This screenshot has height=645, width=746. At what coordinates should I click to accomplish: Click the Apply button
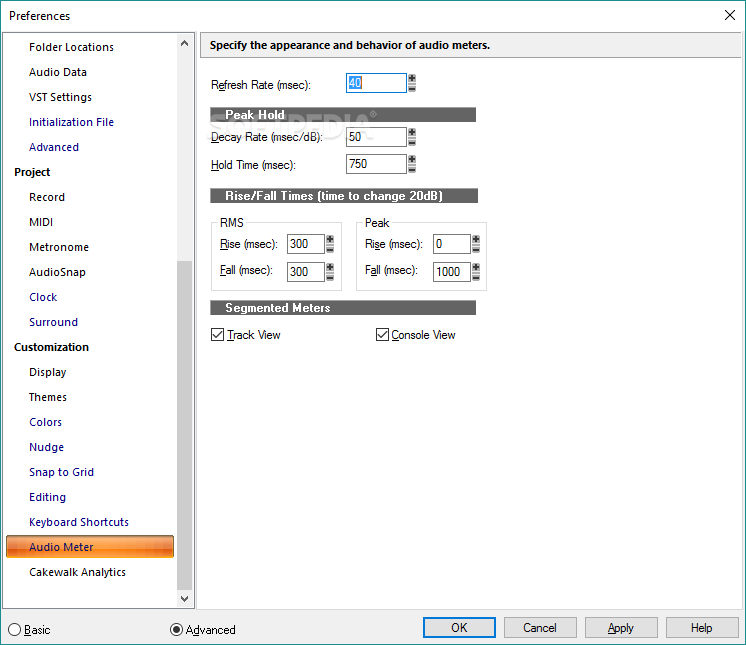click(x=621, y=628)
